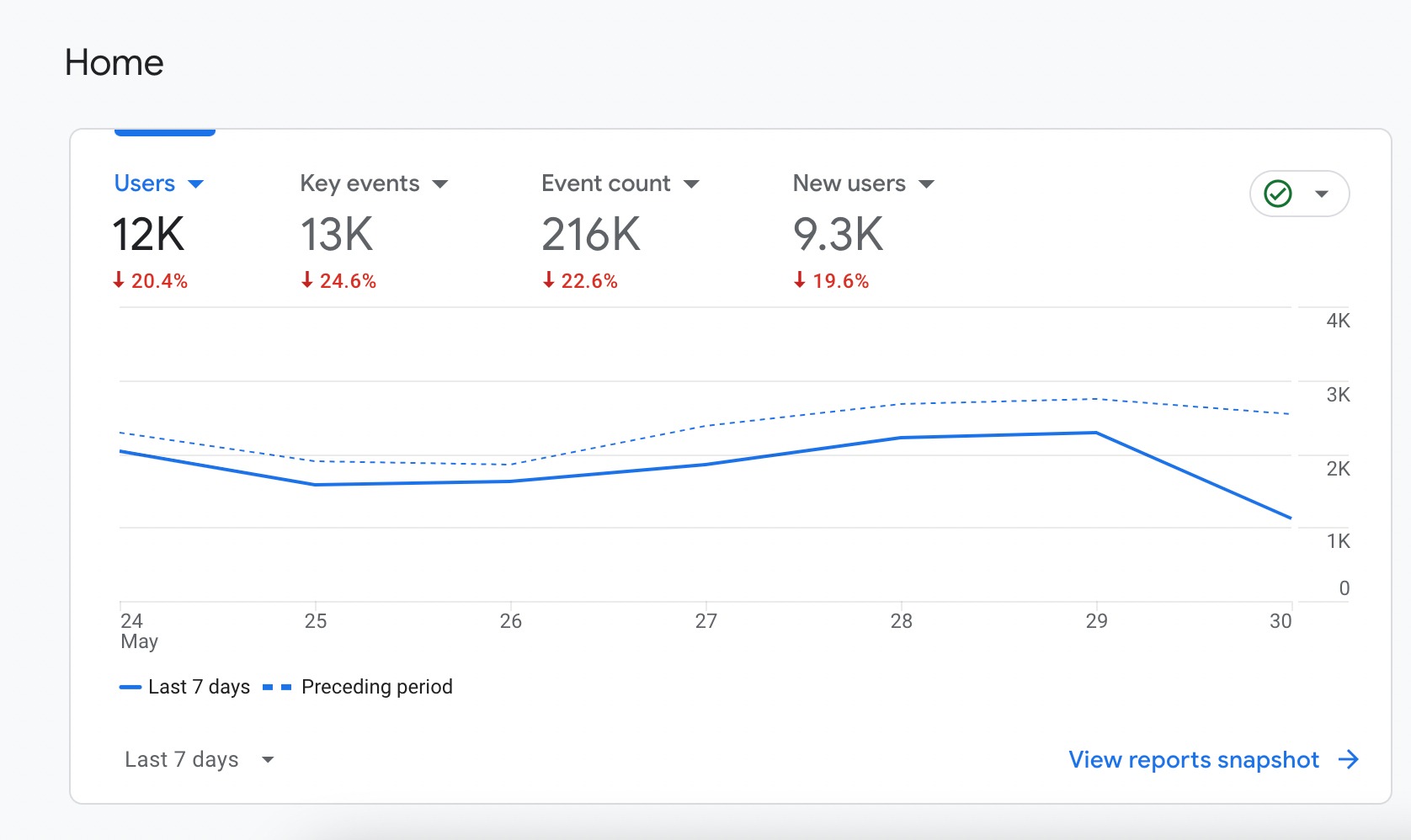
Task: Click the 24 May x-axis label
Action: click(x=139, y=631)
